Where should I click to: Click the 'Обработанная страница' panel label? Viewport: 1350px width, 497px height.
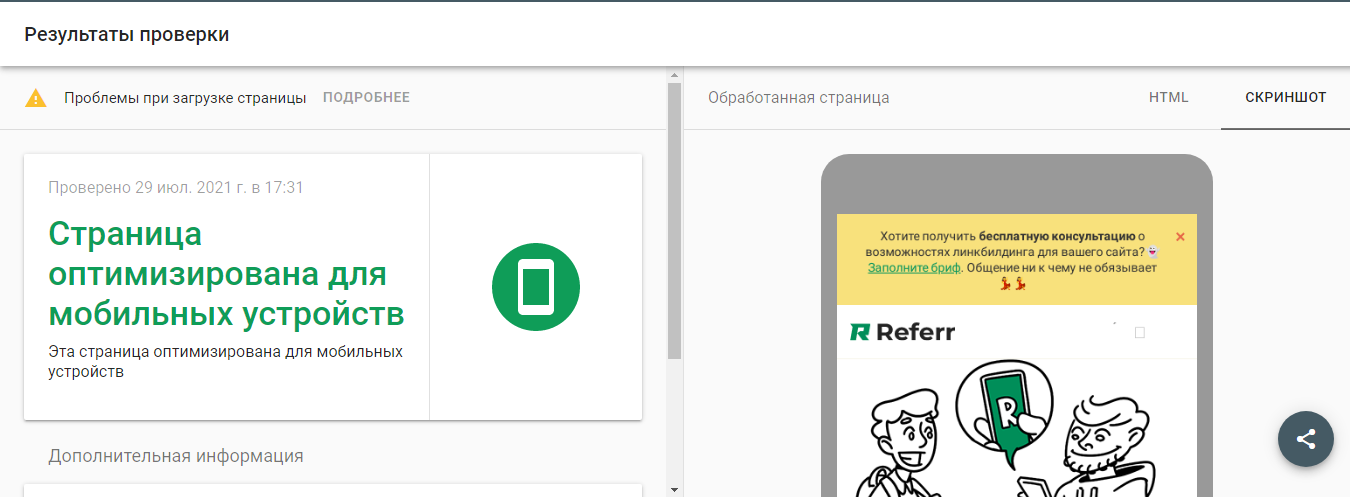[798, 98]
